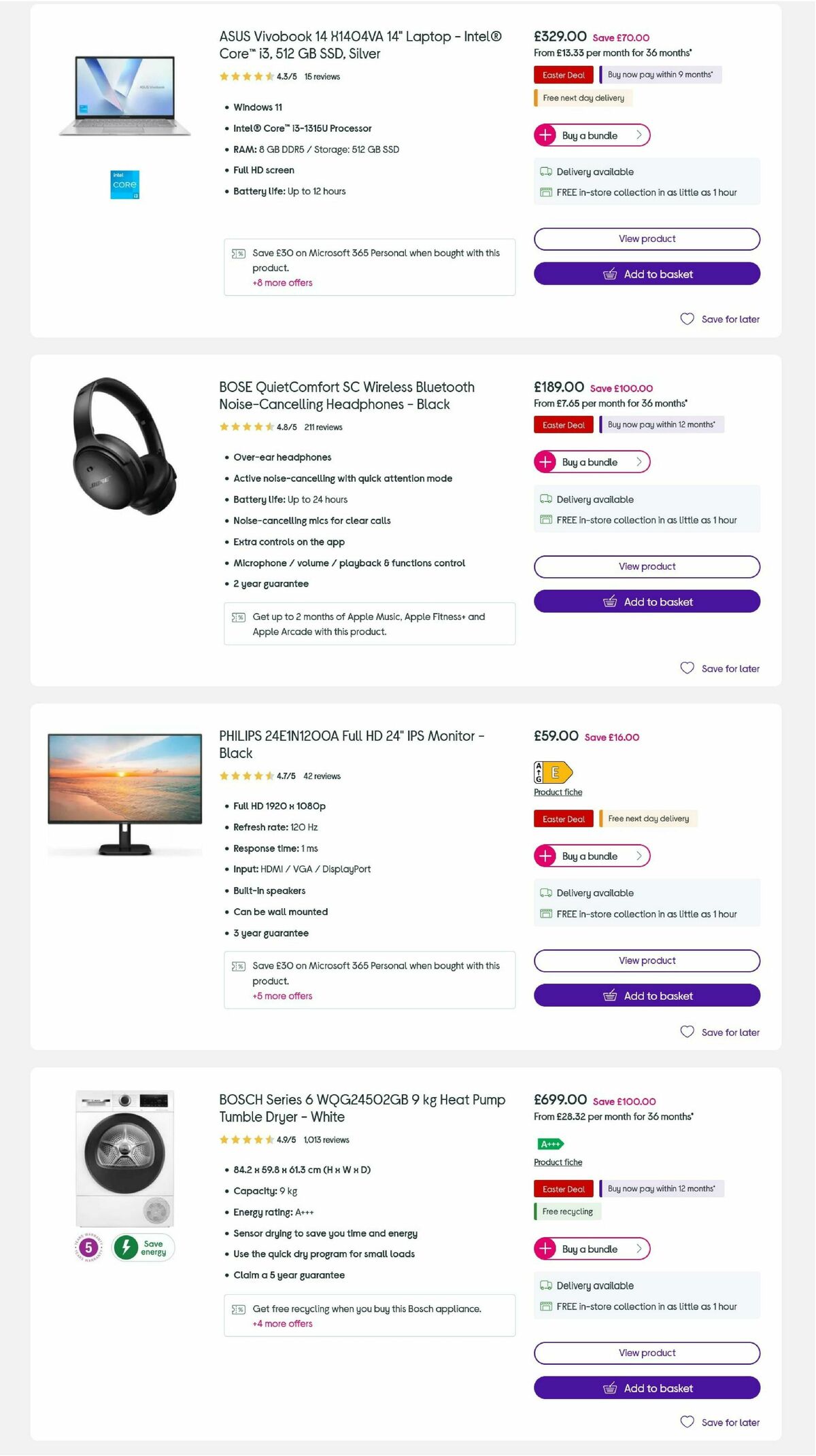Click the basket icon on the laptop's Add to basket
This screenshot has height=1456, width=816.
tap(611, 274)
